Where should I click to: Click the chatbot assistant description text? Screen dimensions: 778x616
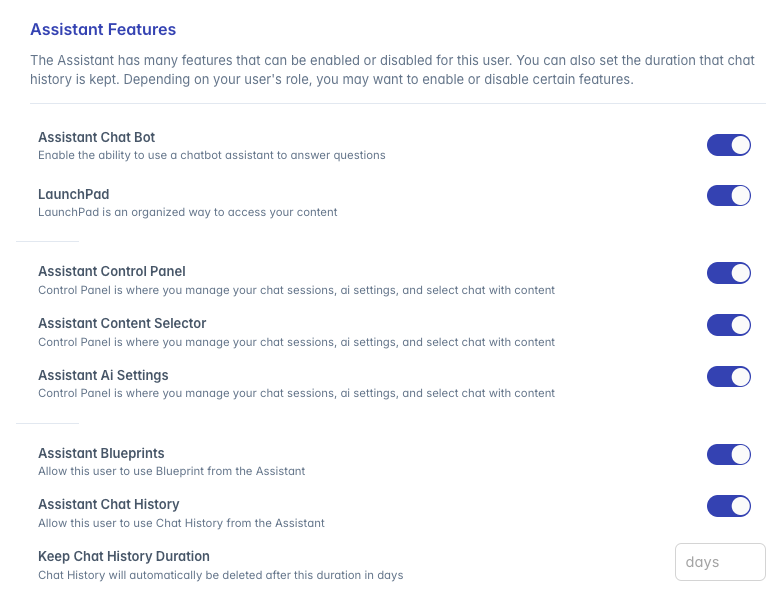coord(212,155)
